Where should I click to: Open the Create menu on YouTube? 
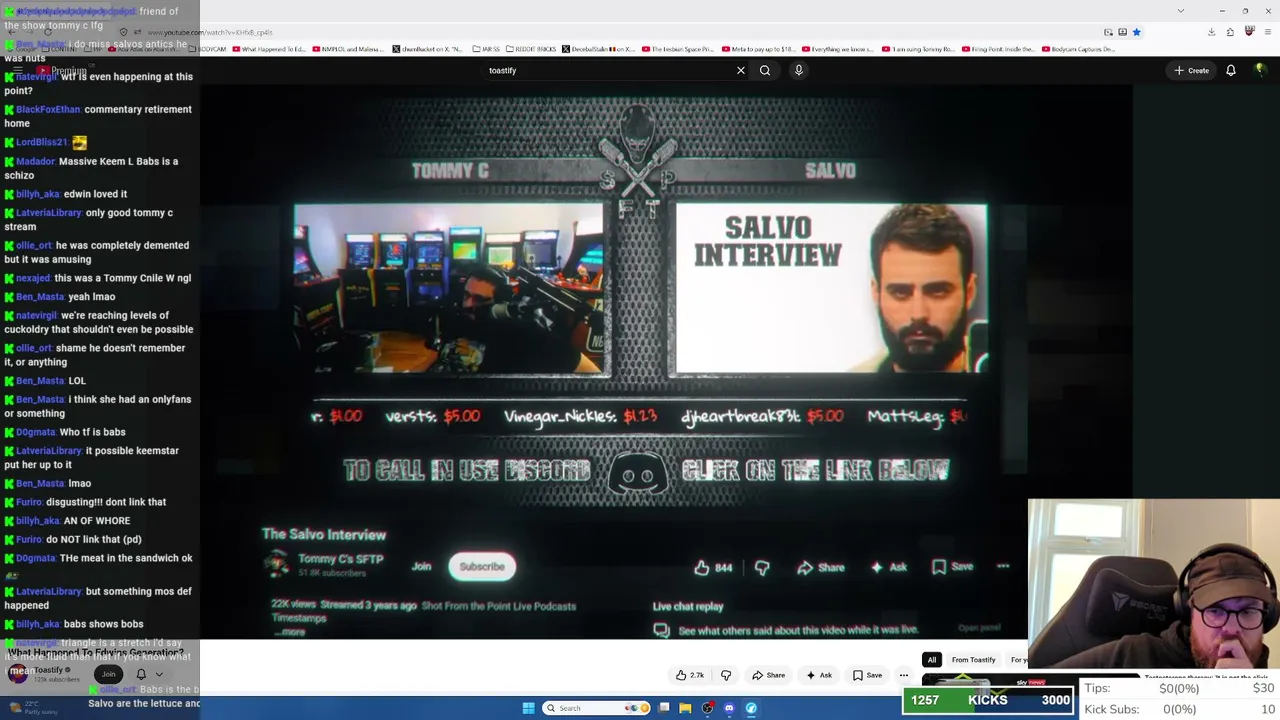1192,70
